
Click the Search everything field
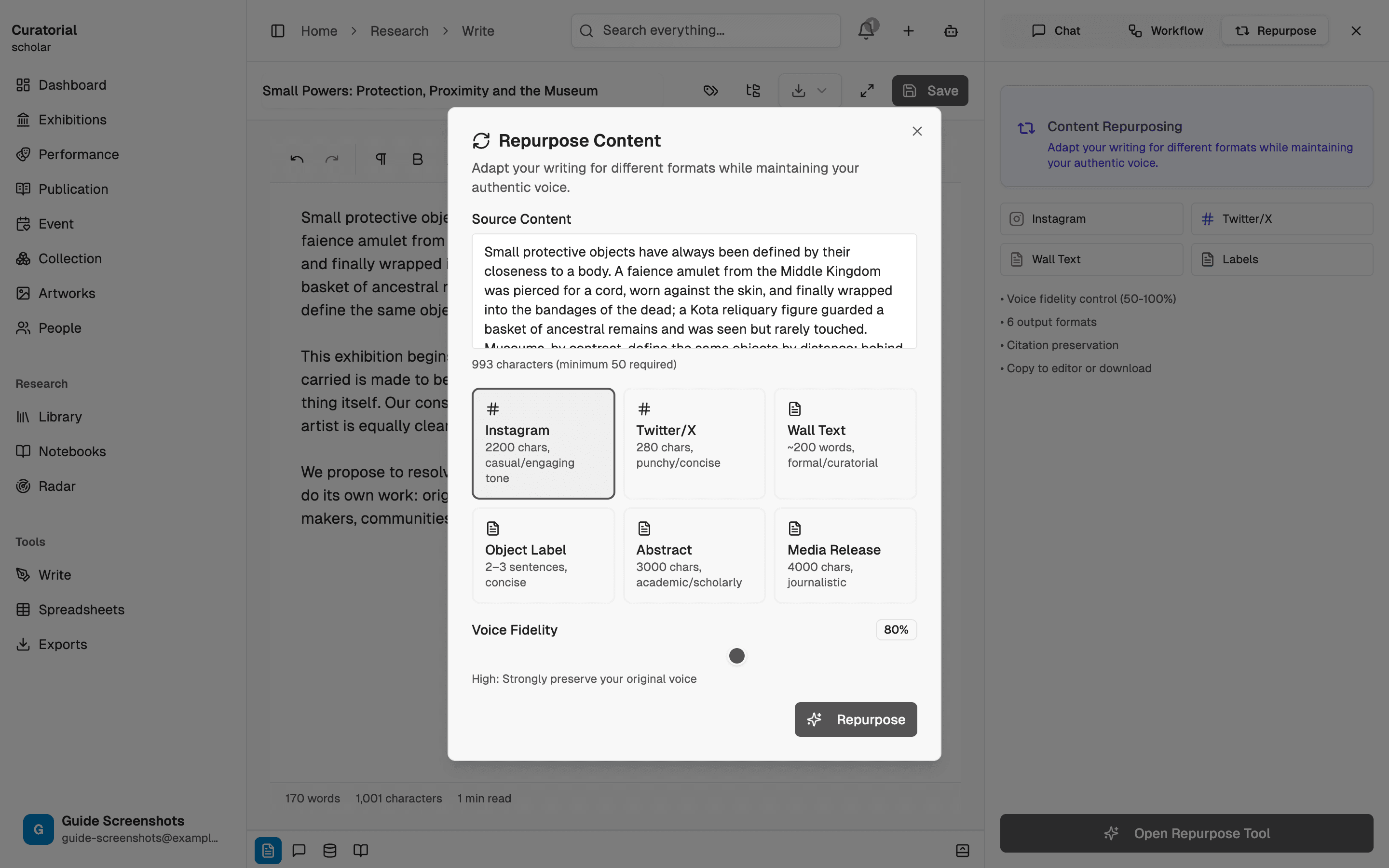[706, 31]
